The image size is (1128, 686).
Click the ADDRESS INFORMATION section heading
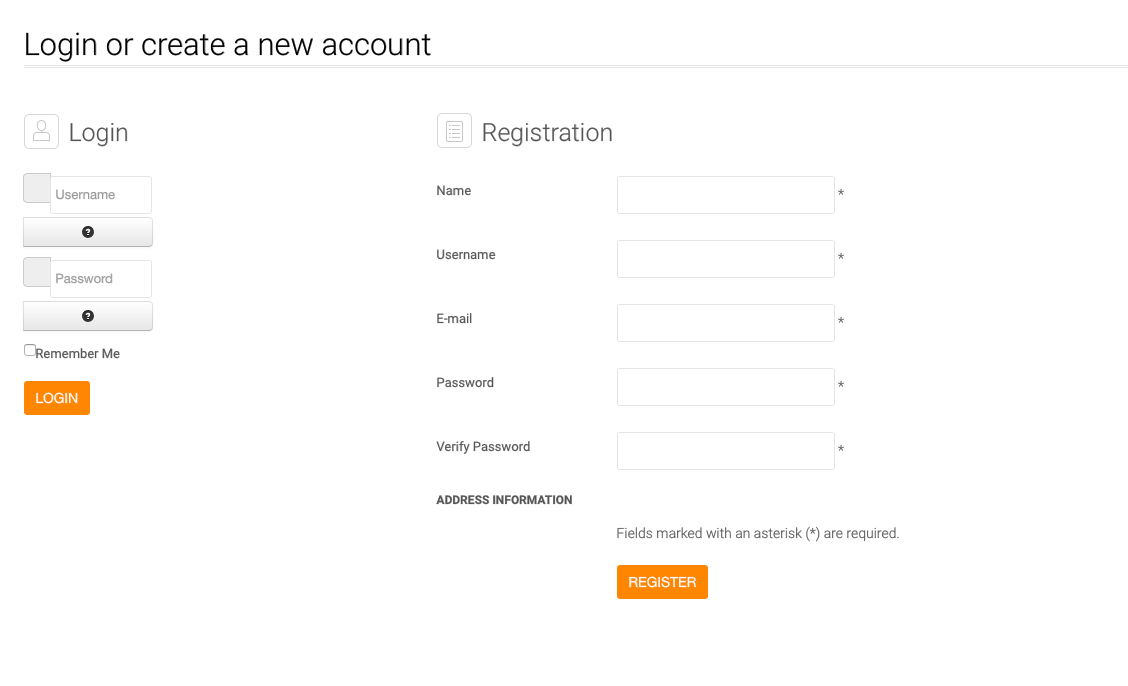pyautogui.click(x=504, y=500)
